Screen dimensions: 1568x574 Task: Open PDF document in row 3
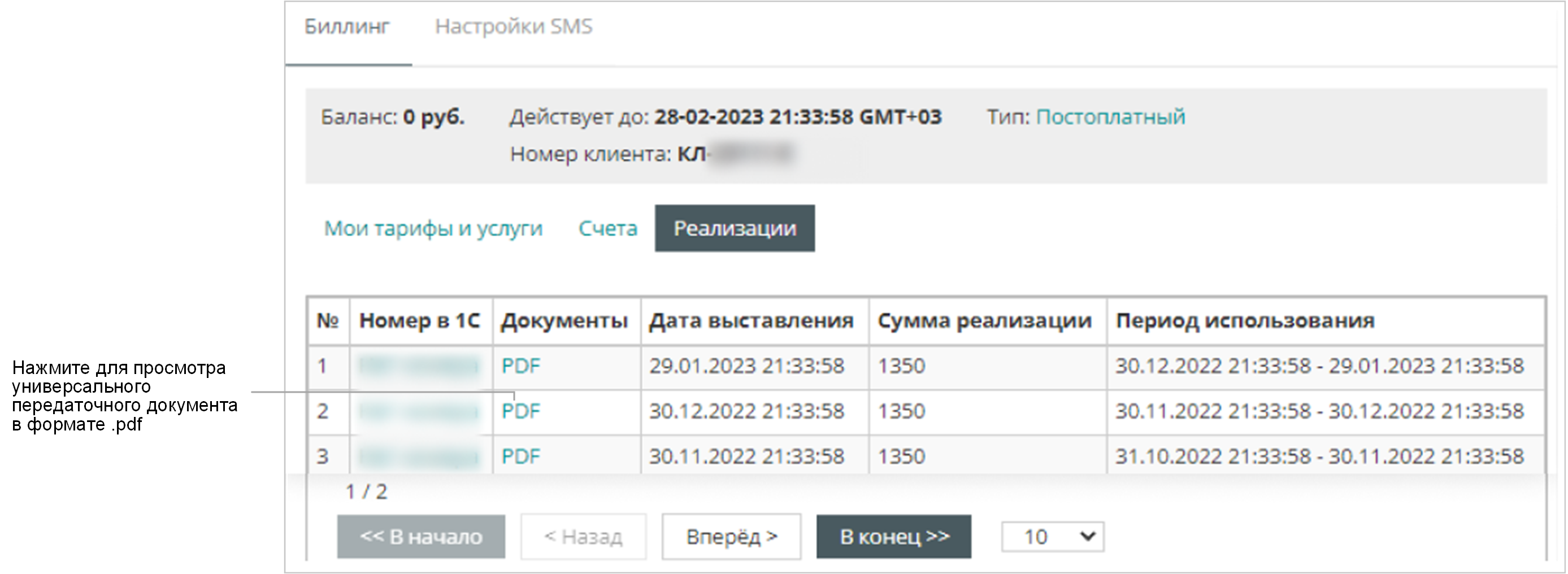(520, 456)
